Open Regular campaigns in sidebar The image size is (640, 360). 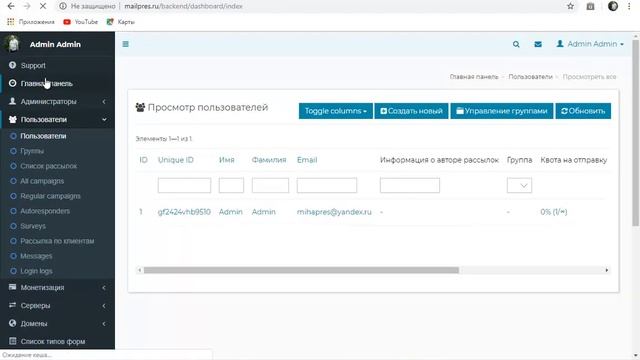pyautogui.click(x=50, y=196)
